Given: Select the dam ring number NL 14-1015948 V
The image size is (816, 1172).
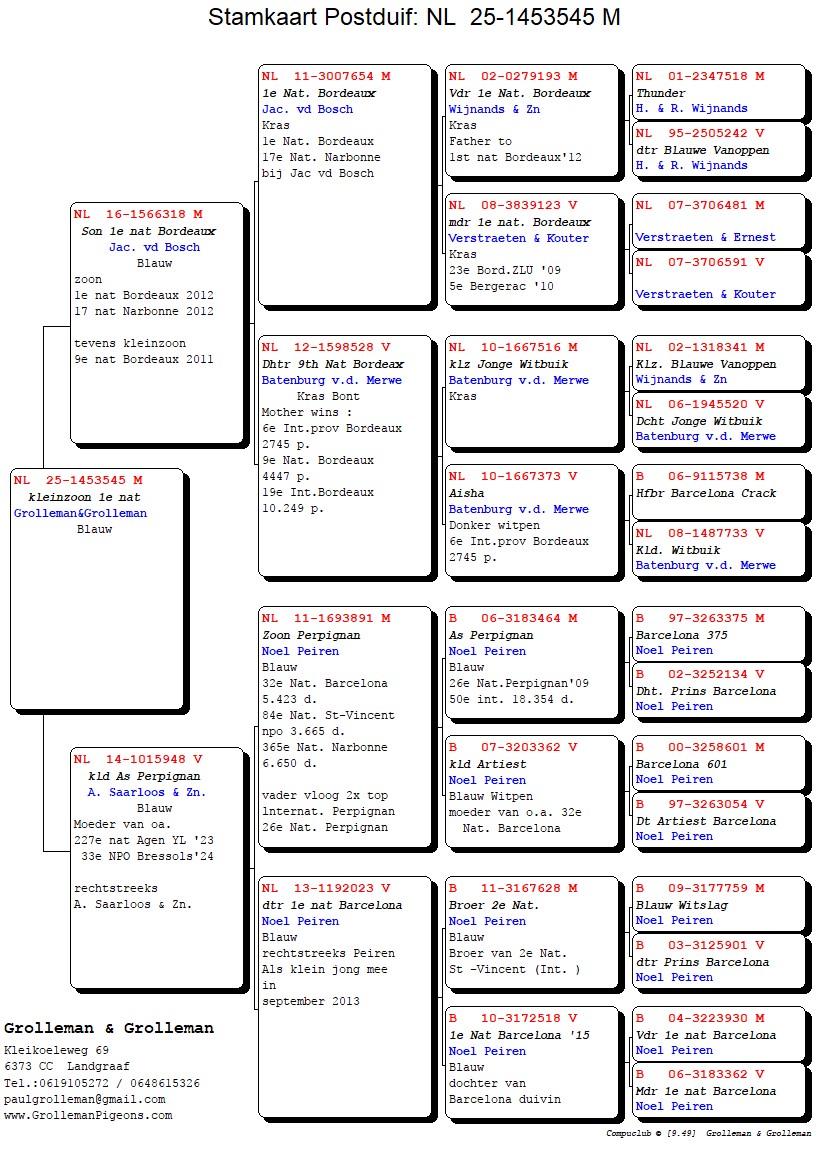Looking at the screenshot, I should tap(138, 760).
